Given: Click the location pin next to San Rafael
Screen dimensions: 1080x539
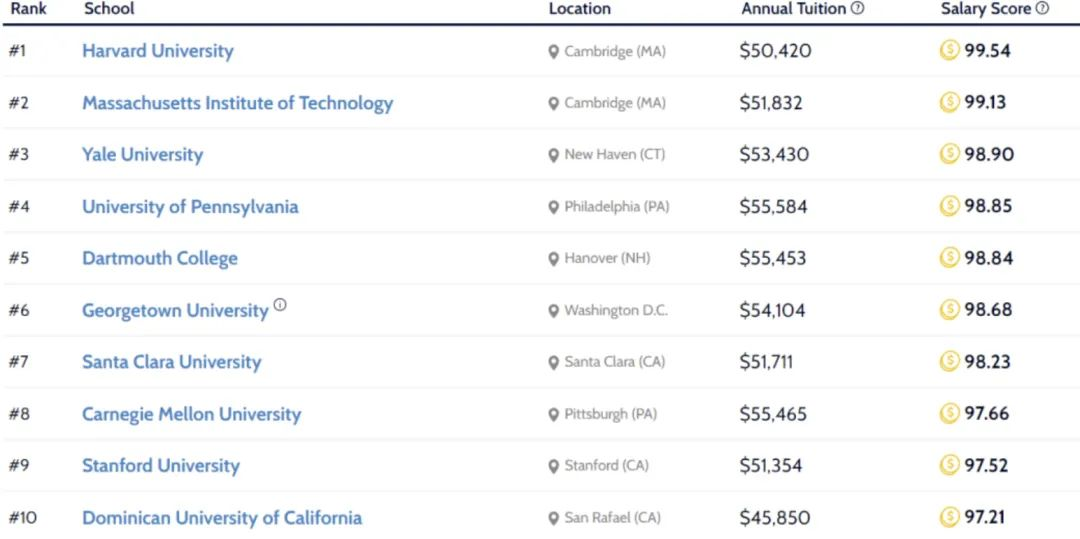Looking at the screenshot, I should coord(554,518).
